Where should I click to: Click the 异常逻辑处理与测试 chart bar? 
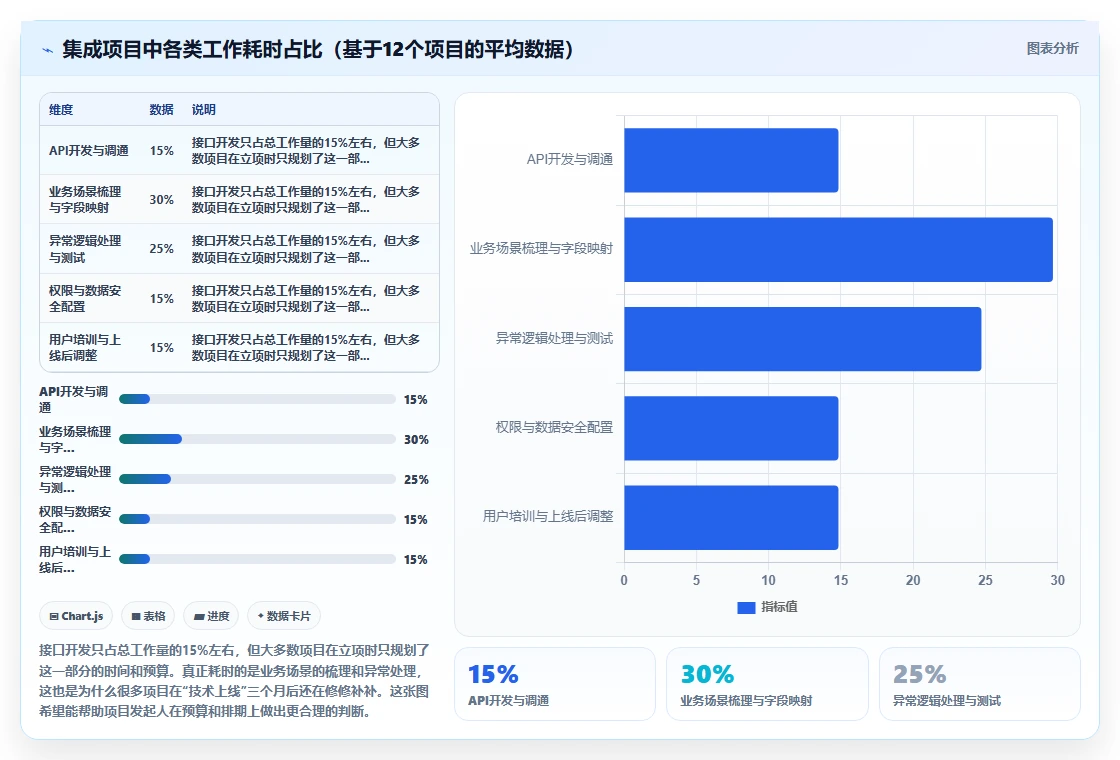coord(803,339)
